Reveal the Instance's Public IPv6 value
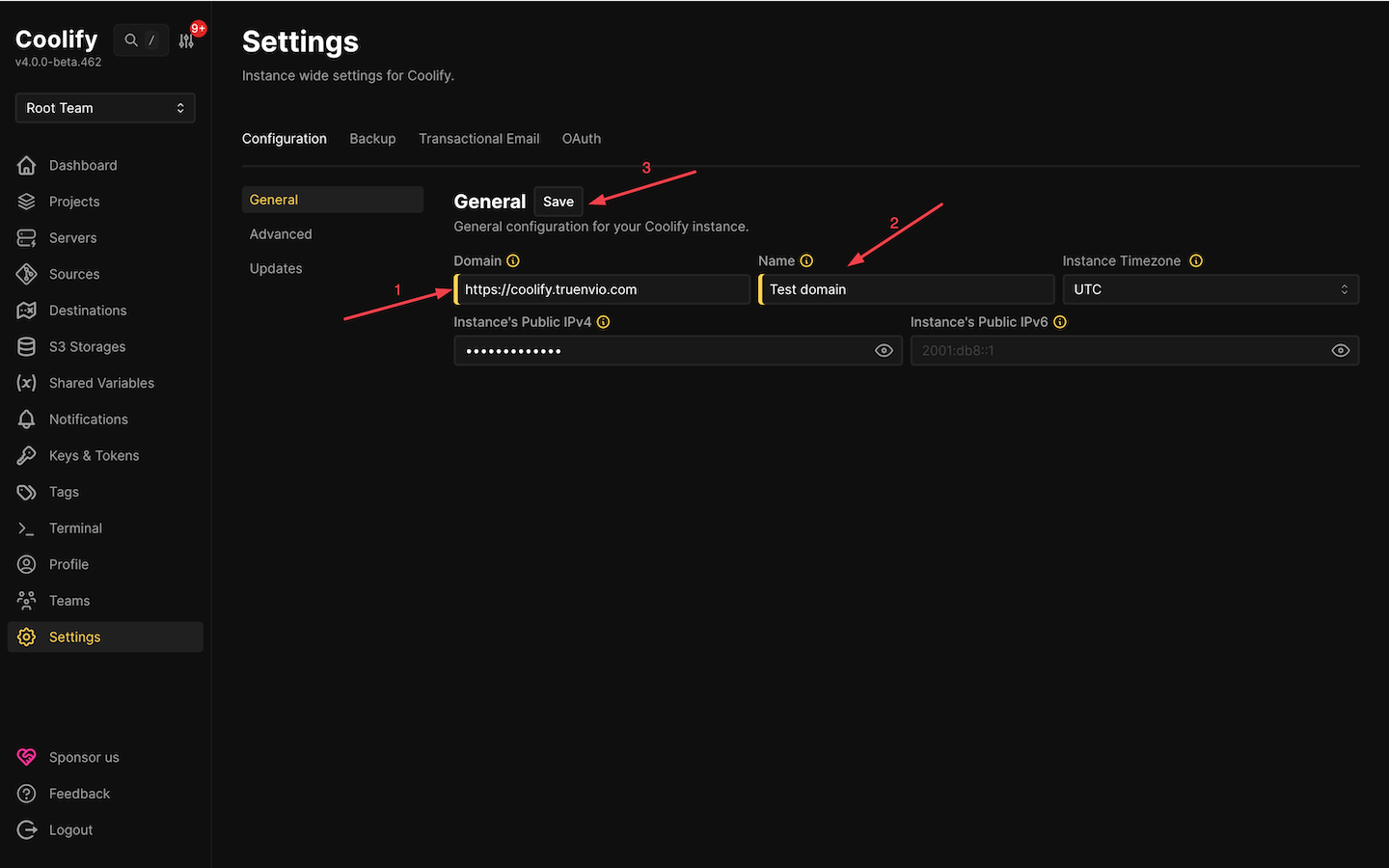Image resolution: width=1389 pixels, height=868 pixels. [1340, 350]
